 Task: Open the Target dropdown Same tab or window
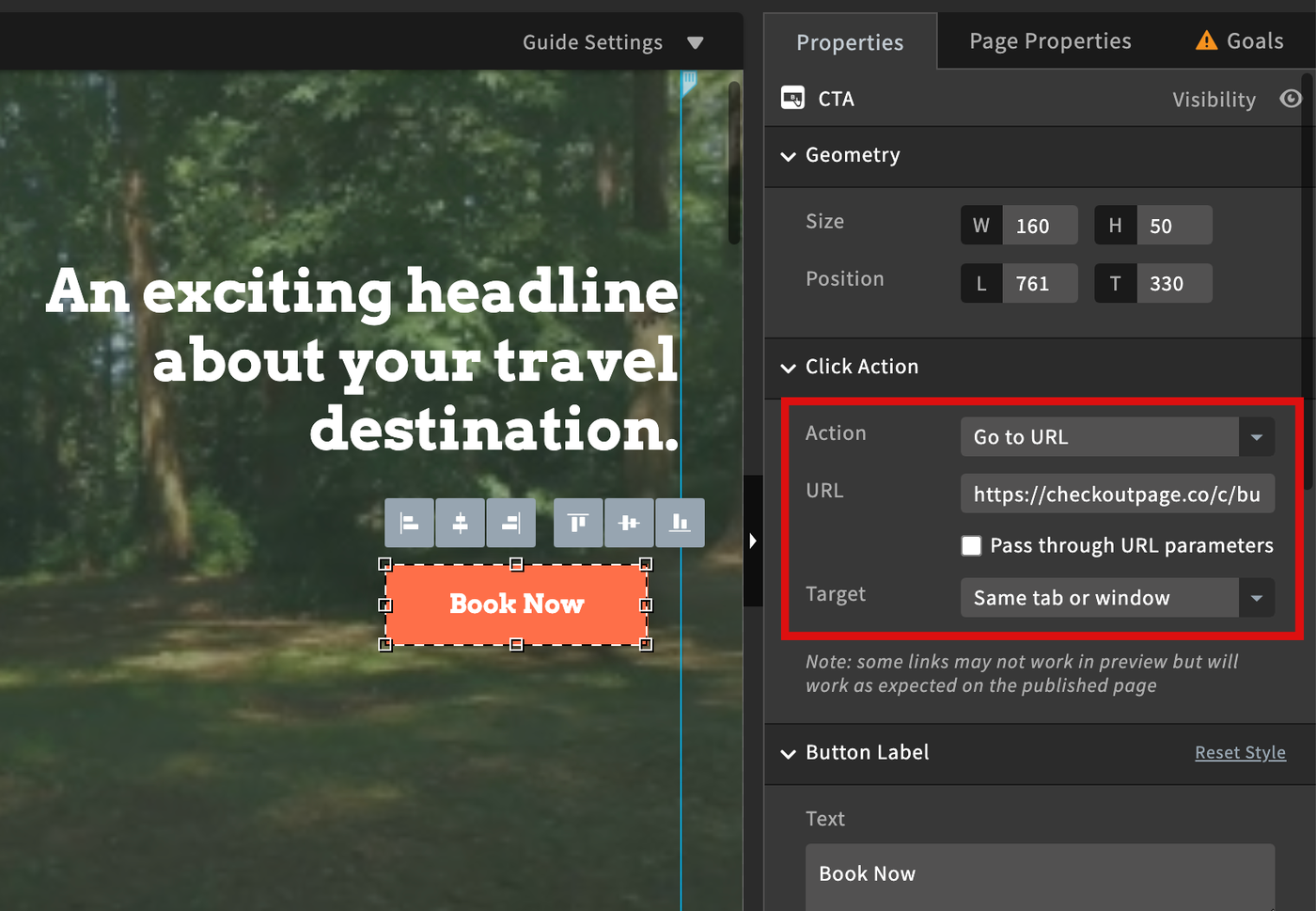point(1117,598)
